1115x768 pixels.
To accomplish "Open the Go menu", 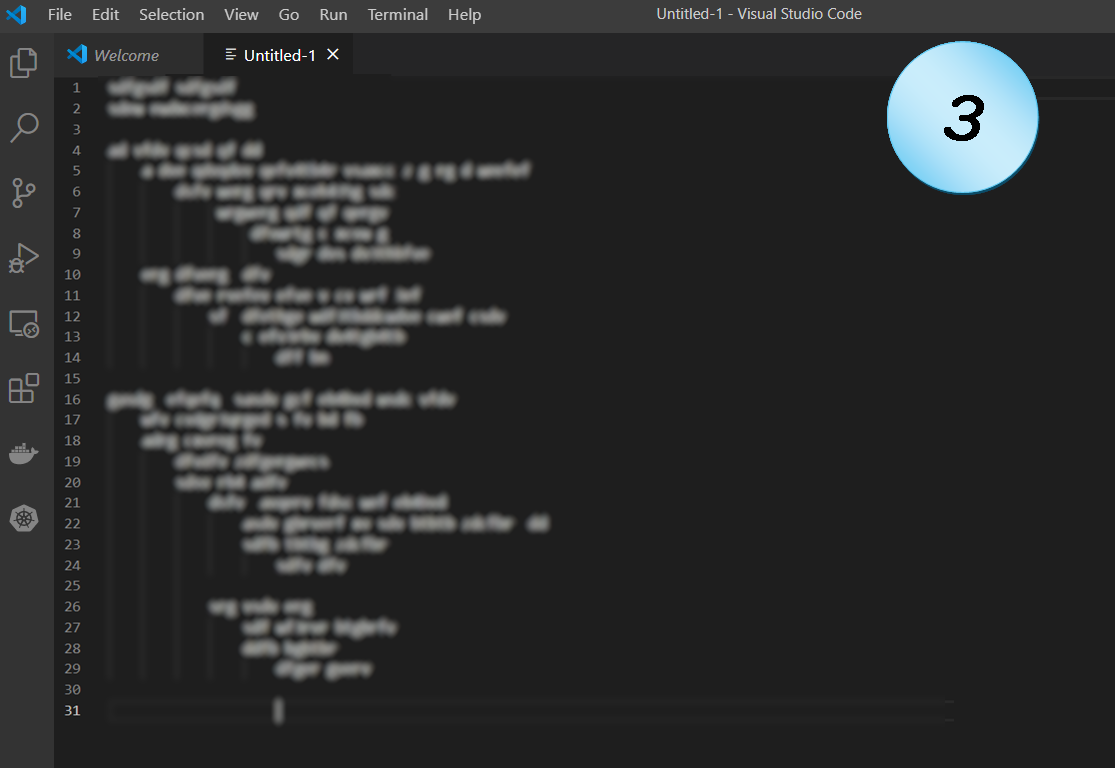I will [289, 14].
